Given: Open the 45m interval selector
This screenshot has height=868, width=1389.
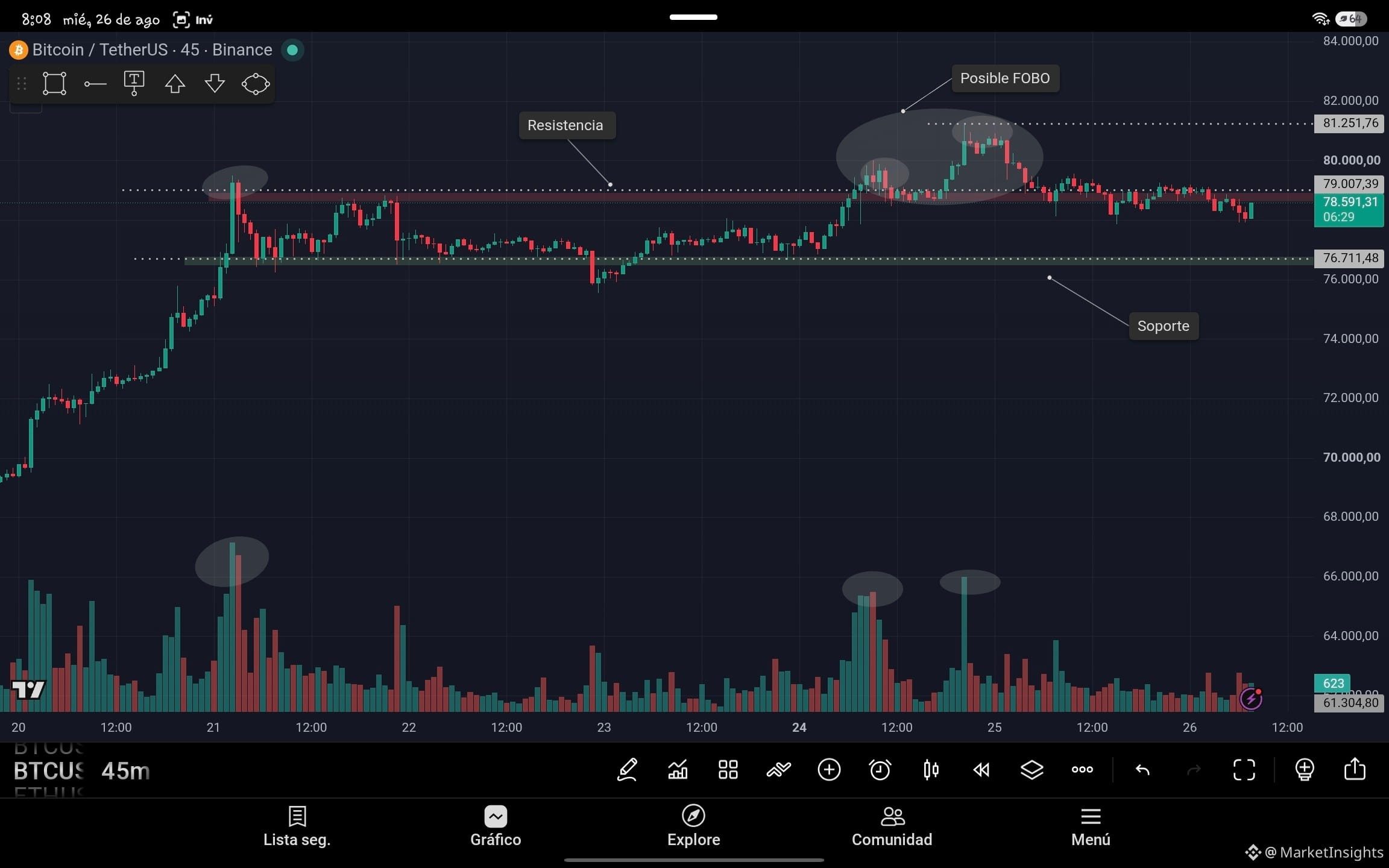Looking at the screenshot, I should (125, 771).
